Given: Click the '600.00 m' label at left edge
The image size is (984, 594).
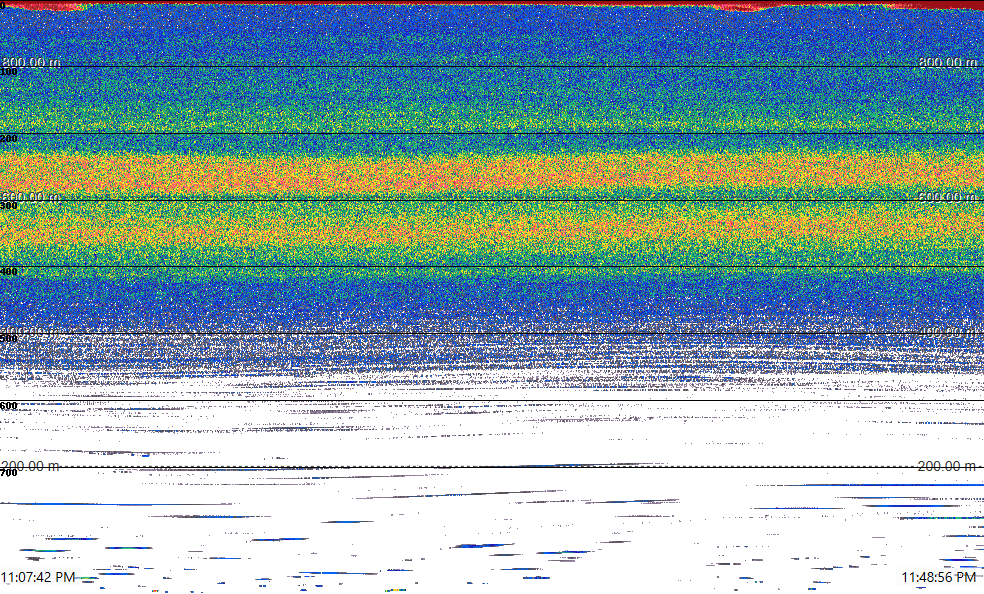Looking at the screenshot, I should pyautogui.click(x=31, y=196).
